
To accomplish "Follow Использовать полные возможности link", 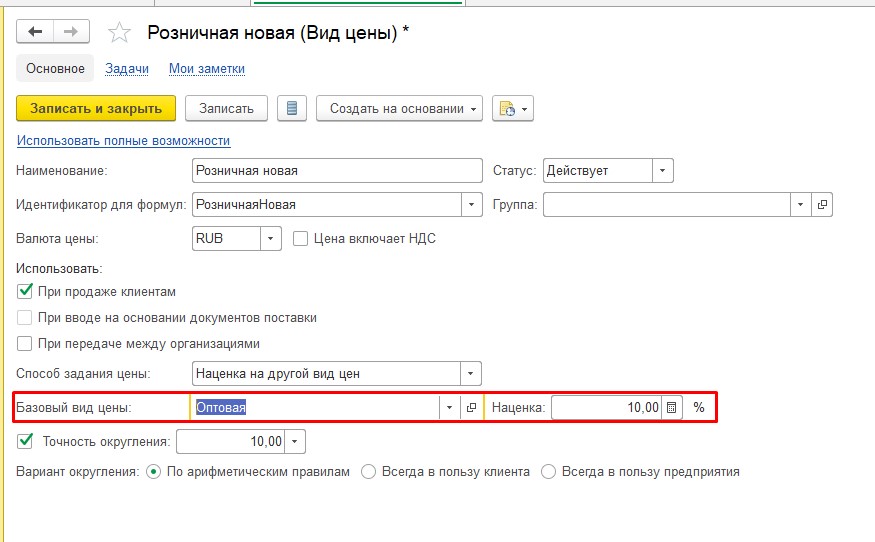I will [123, 141].
